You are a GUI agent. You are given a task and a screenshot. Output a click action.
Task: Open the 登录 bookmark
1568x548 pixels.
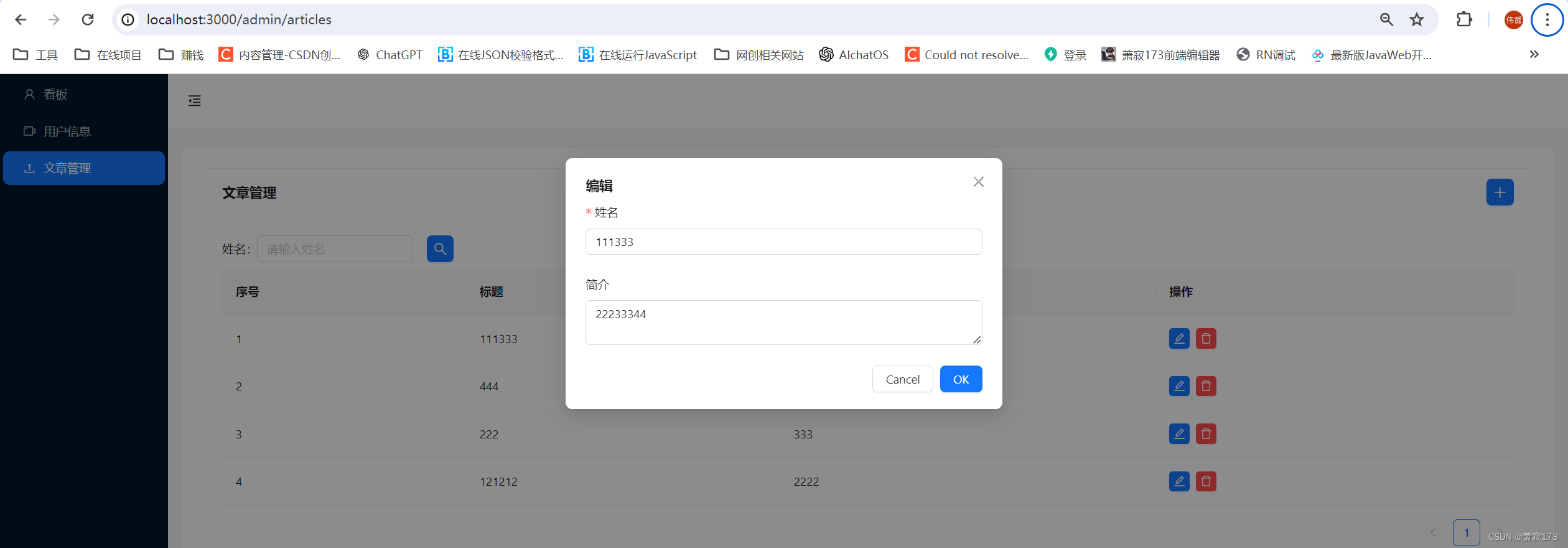(1065, 55)
